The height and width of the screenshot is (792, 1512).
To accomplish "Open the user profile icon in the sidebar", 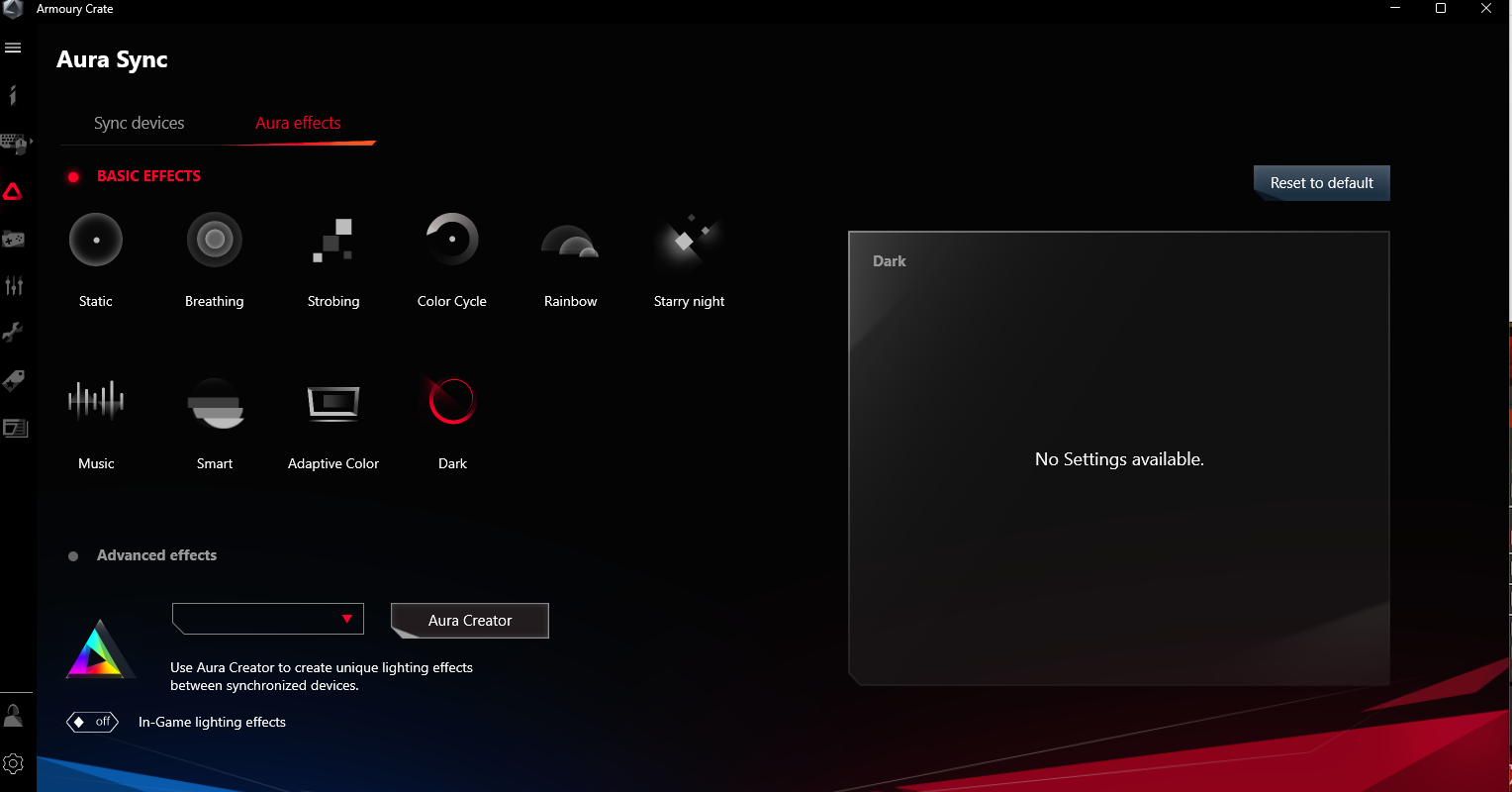I will click(x=13, y=717).
